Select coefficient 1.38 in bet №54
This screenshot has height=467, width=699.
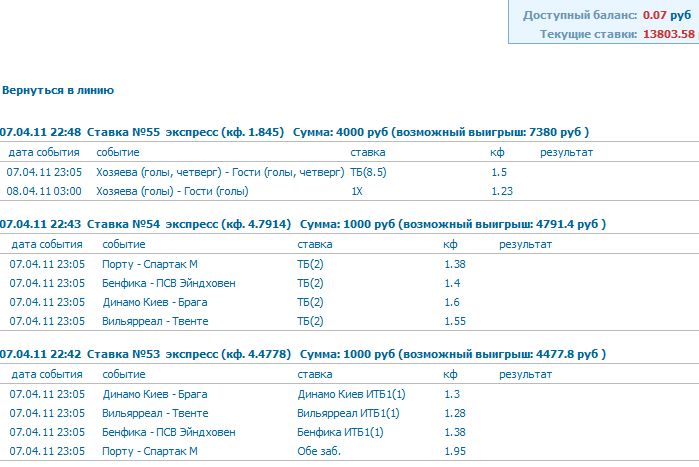click(x=455, y=264)
